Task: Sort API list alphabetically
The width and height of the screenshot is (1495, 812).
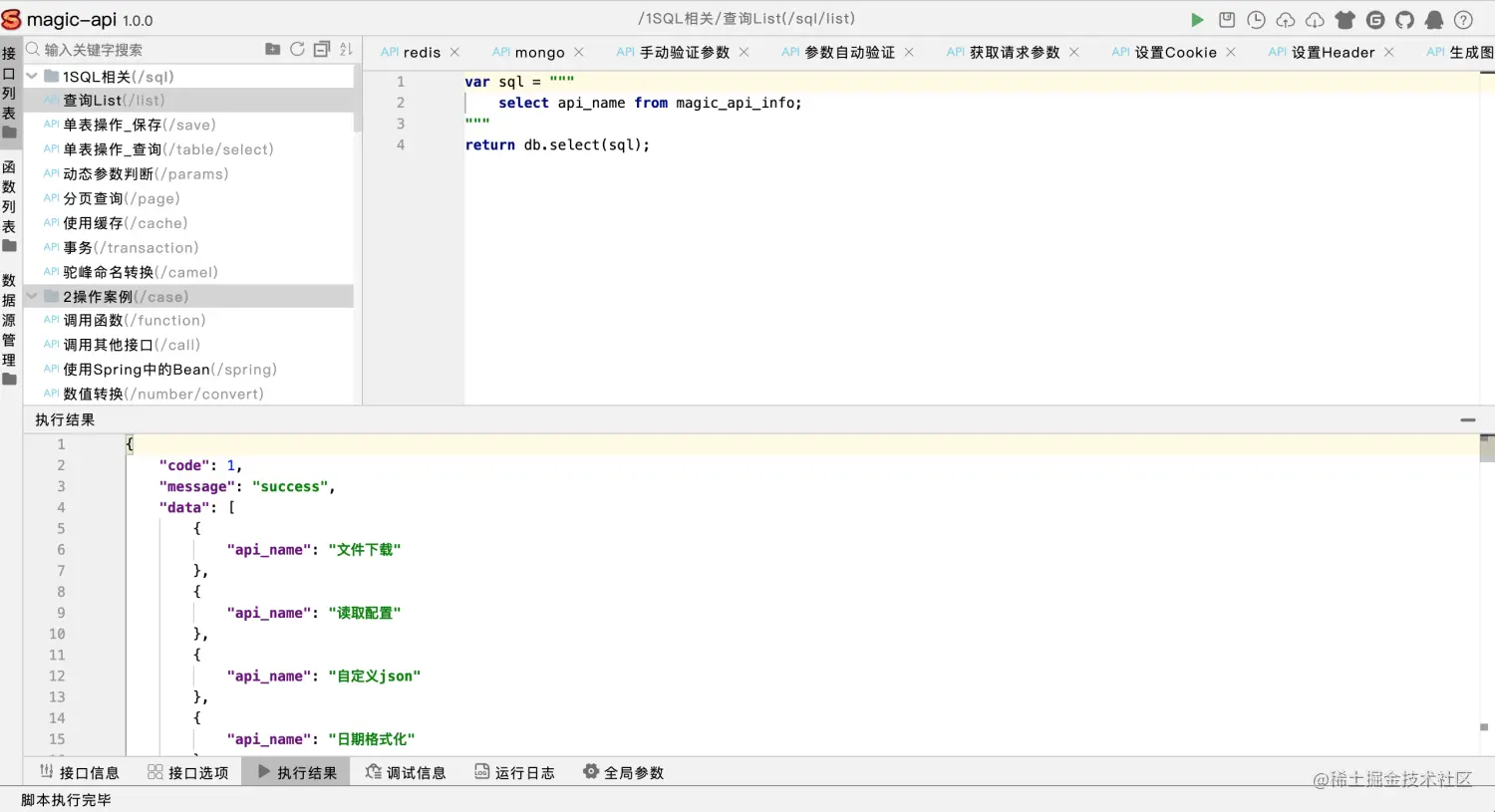Action: pyautogui.click(x=346, y=49)
